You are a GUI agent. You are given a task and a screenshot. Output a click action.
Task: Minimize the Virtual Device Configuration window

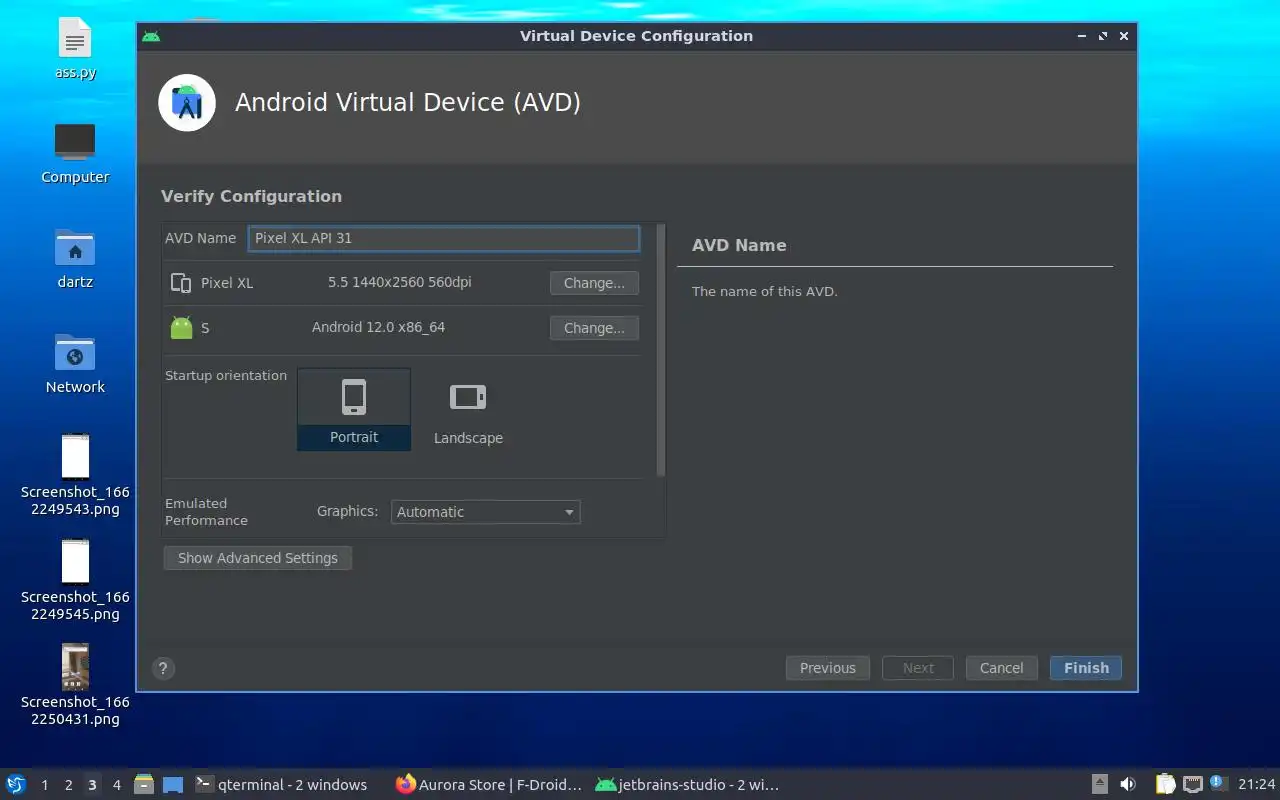(1082, 36)
